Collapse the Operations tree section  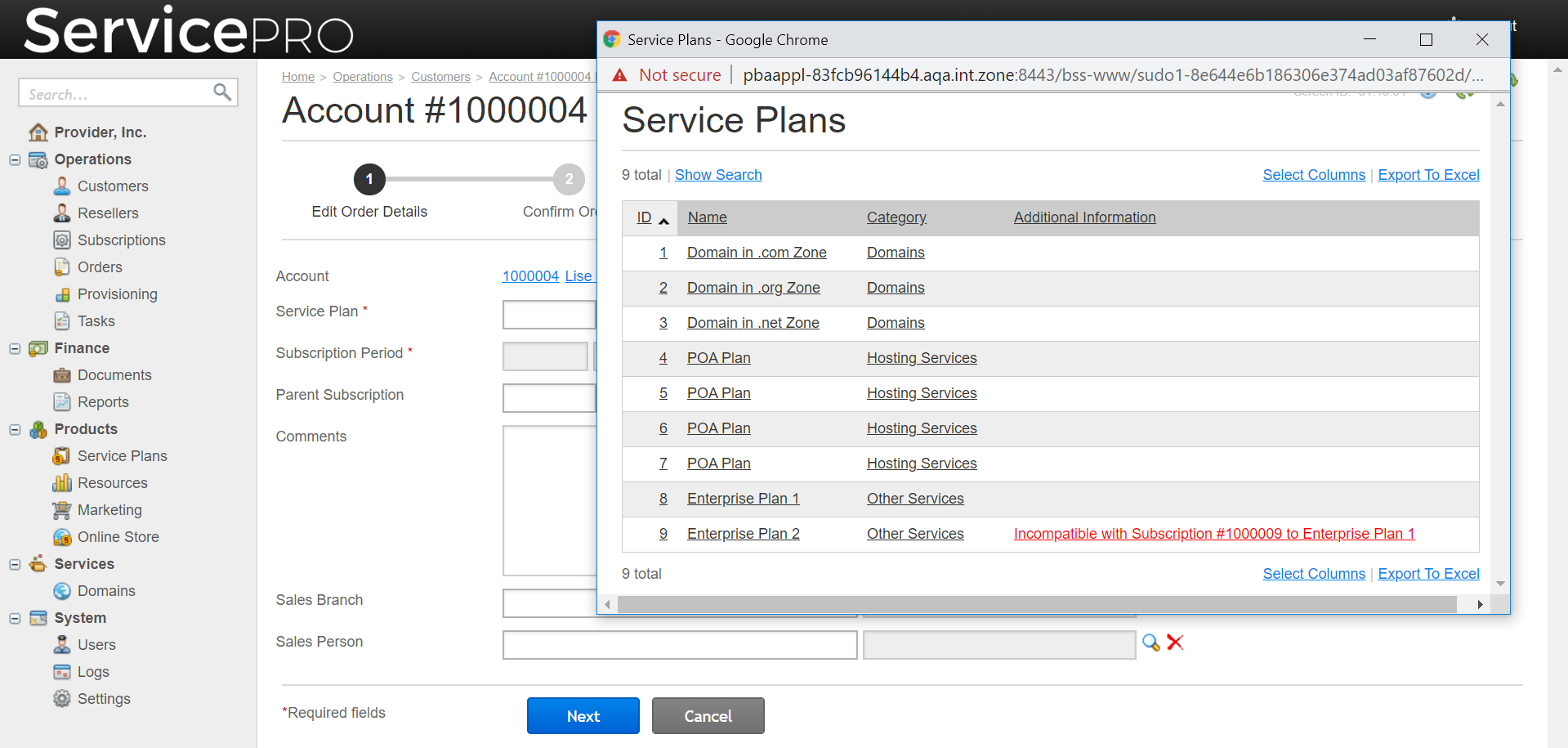click(x=15, y=159)
